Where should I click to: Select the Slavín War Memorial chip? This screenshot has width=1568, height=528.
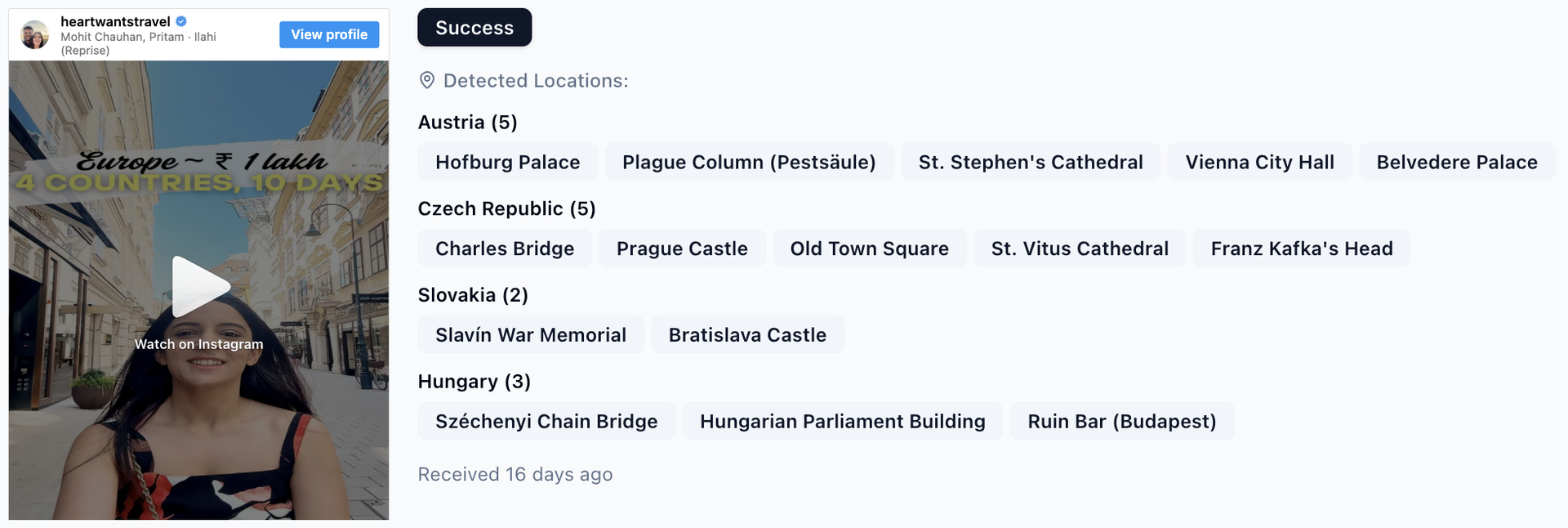pos(530,334)
